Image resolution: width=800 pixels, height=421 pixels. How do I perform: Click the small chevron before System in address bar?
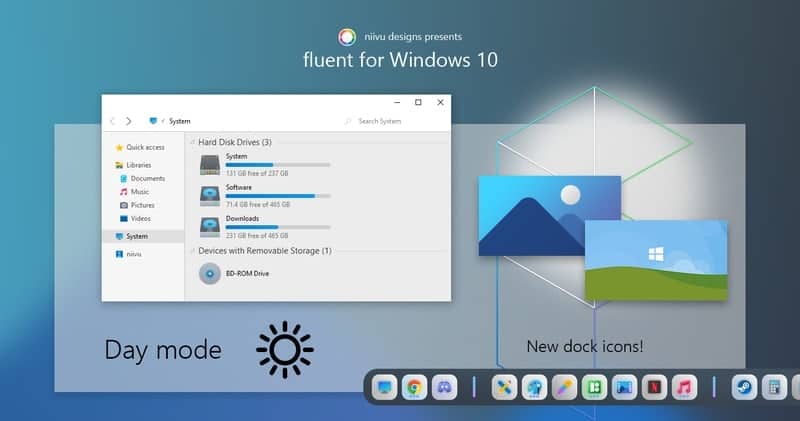tap(163, 121)
